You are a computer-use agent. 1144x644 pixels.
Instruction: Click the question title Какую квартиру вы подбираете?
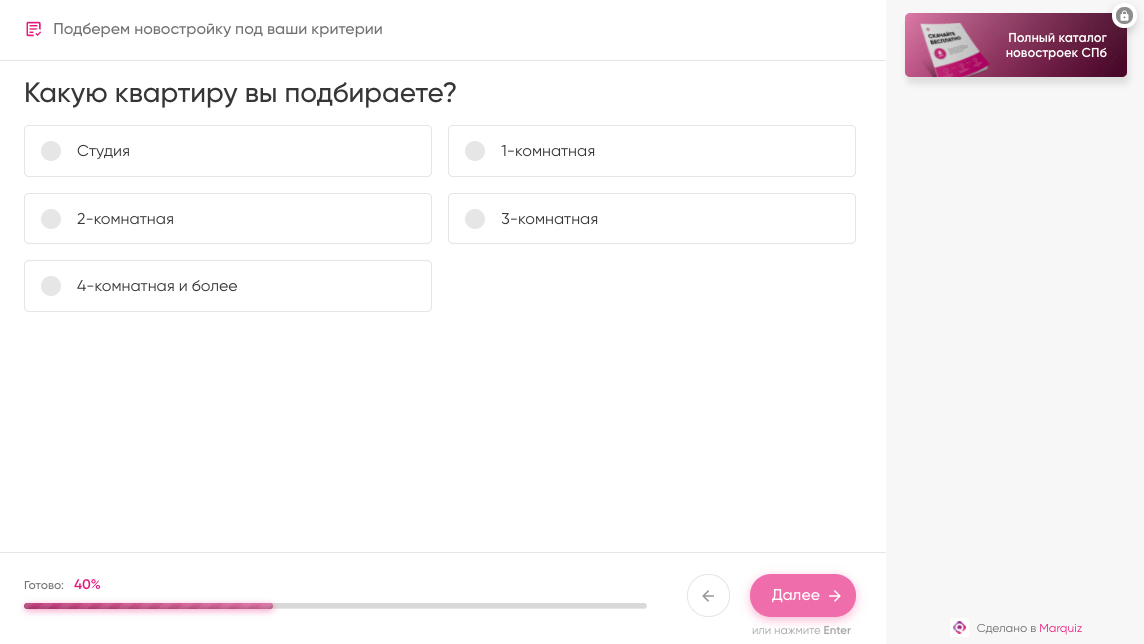[239, 92]
